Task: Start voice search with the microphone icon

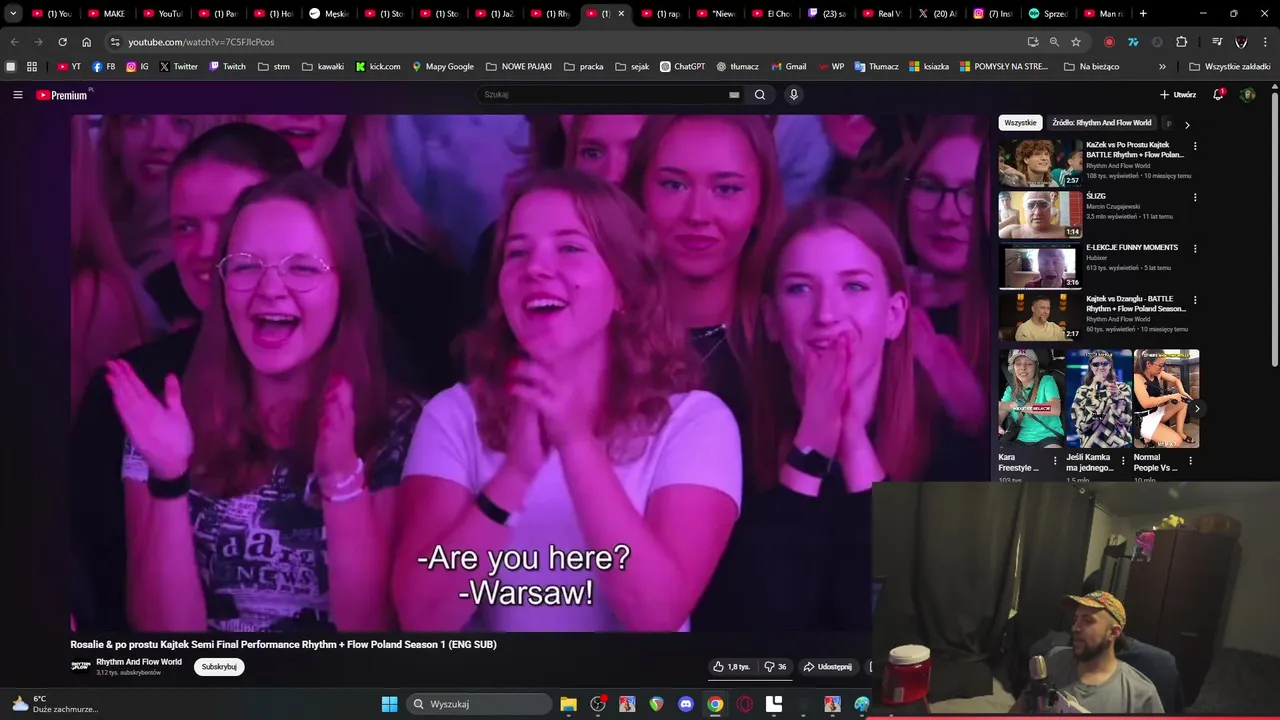Action: (794, 95)
